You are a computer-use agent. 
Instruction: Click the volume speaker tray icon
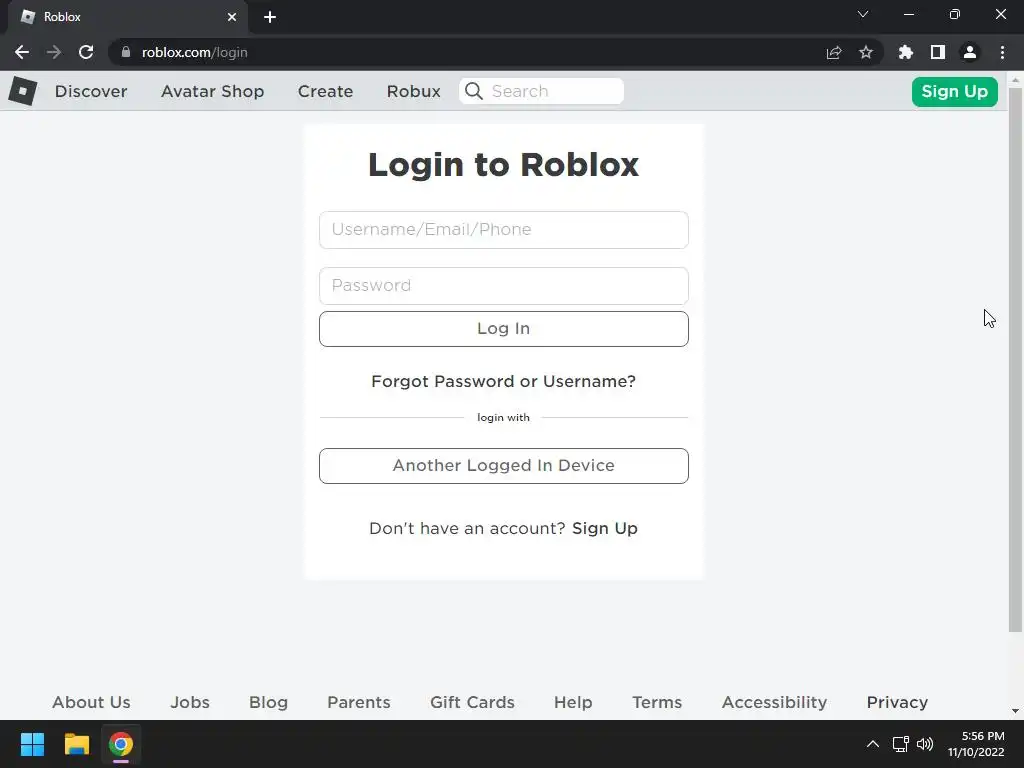pyautogui.click(x=925, y=744)
